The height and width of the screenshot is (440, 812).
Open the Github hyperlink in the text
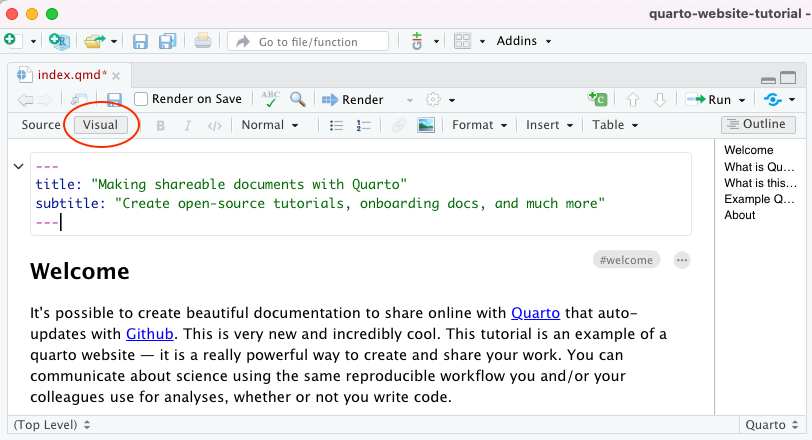click(x=151, y=333)
